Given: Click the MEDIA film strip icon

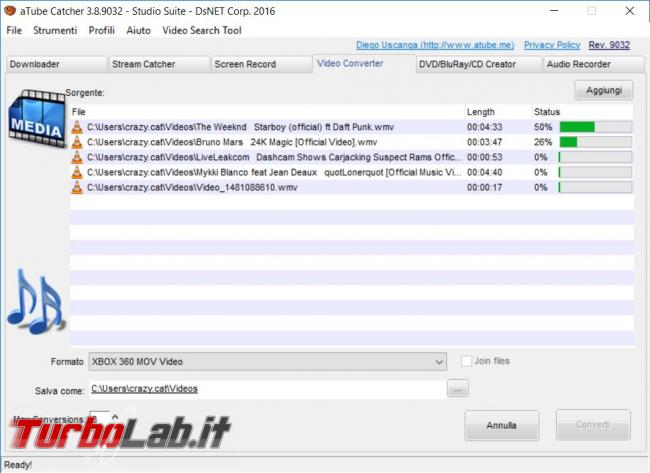Looking at the screenshot, I should [x=36, y=118].
